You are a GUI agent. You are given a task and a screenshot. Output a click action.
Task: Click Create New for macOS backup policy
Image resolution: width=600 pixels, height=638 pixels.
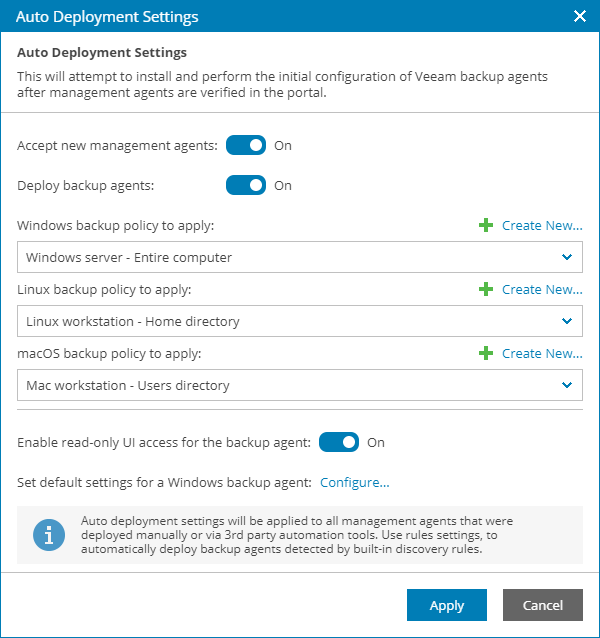[542, 353]
